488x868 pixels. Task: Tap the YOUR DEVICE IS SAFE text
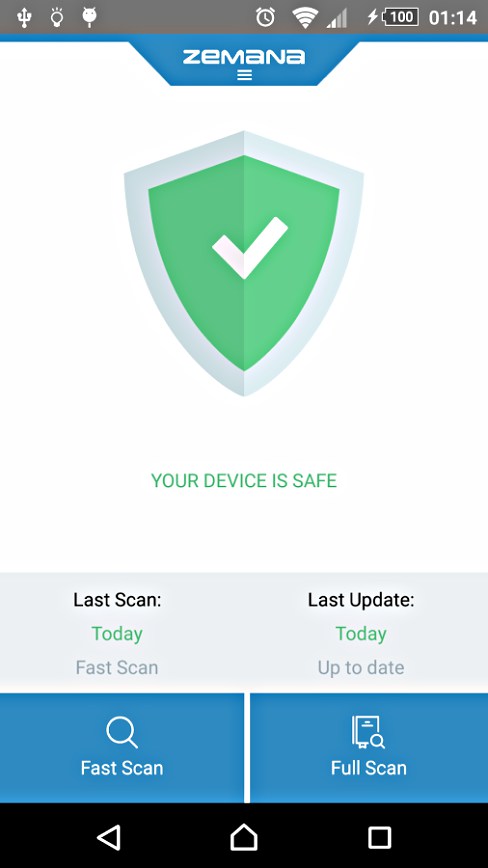[x=244, y=480]
